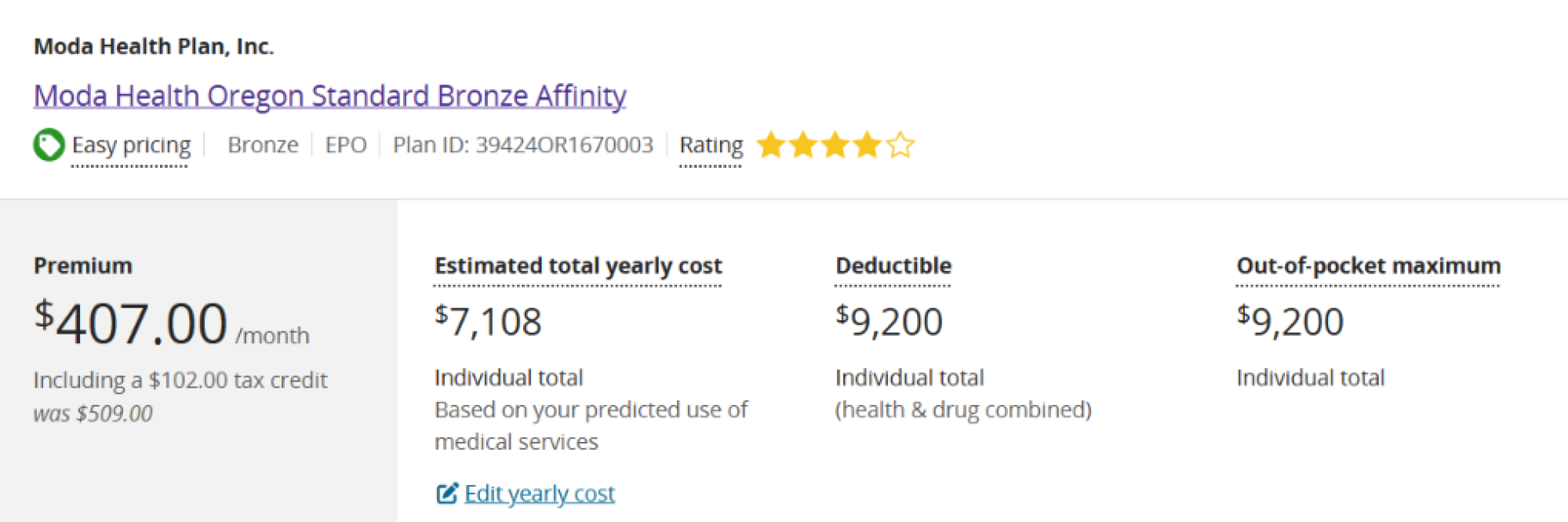Click the Bronze metal level label
This screenshot has height=522, width=1568.
(263, 145)
